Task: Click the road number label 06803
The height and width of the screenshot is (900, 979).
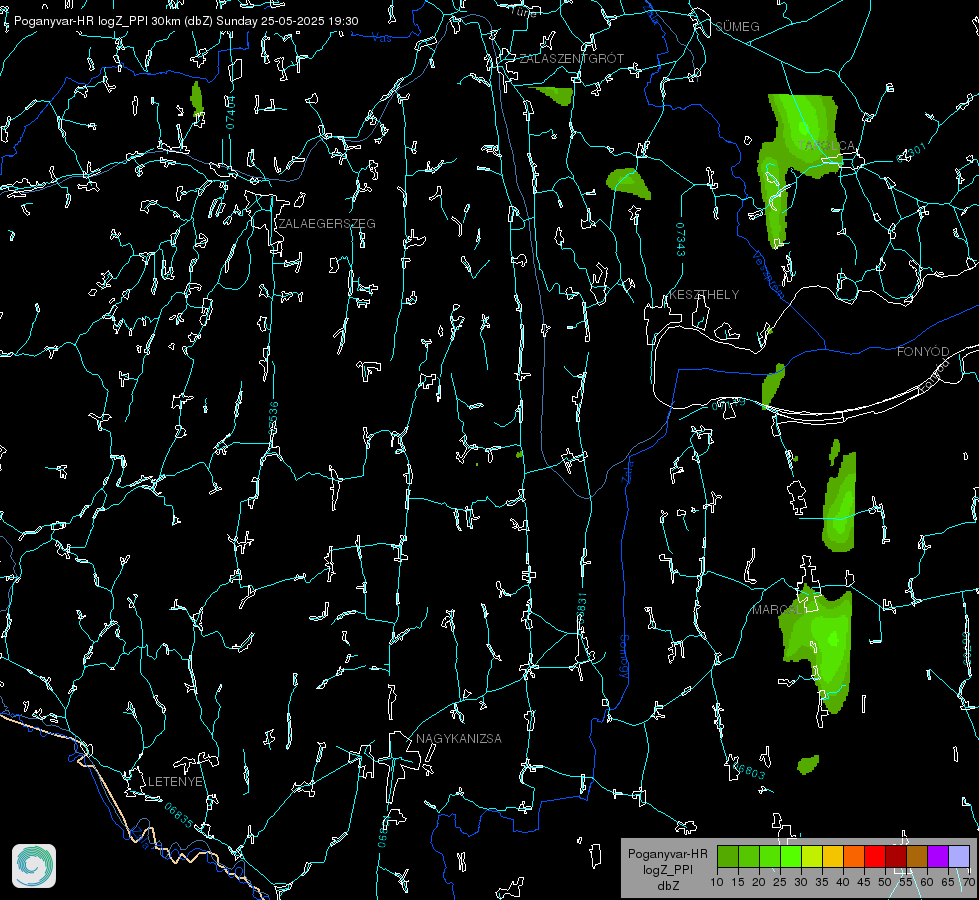Action: pos(750,771)
